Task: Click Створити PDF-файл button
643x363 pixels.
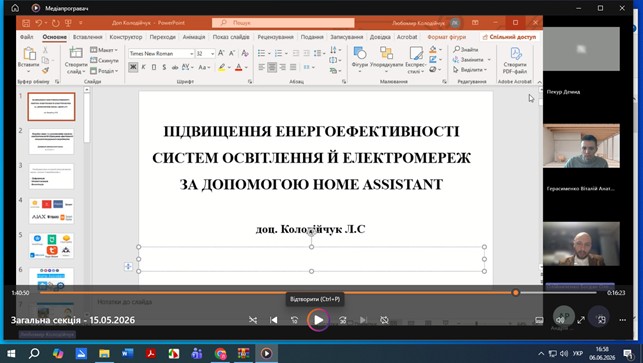Action: click(515, 60)
